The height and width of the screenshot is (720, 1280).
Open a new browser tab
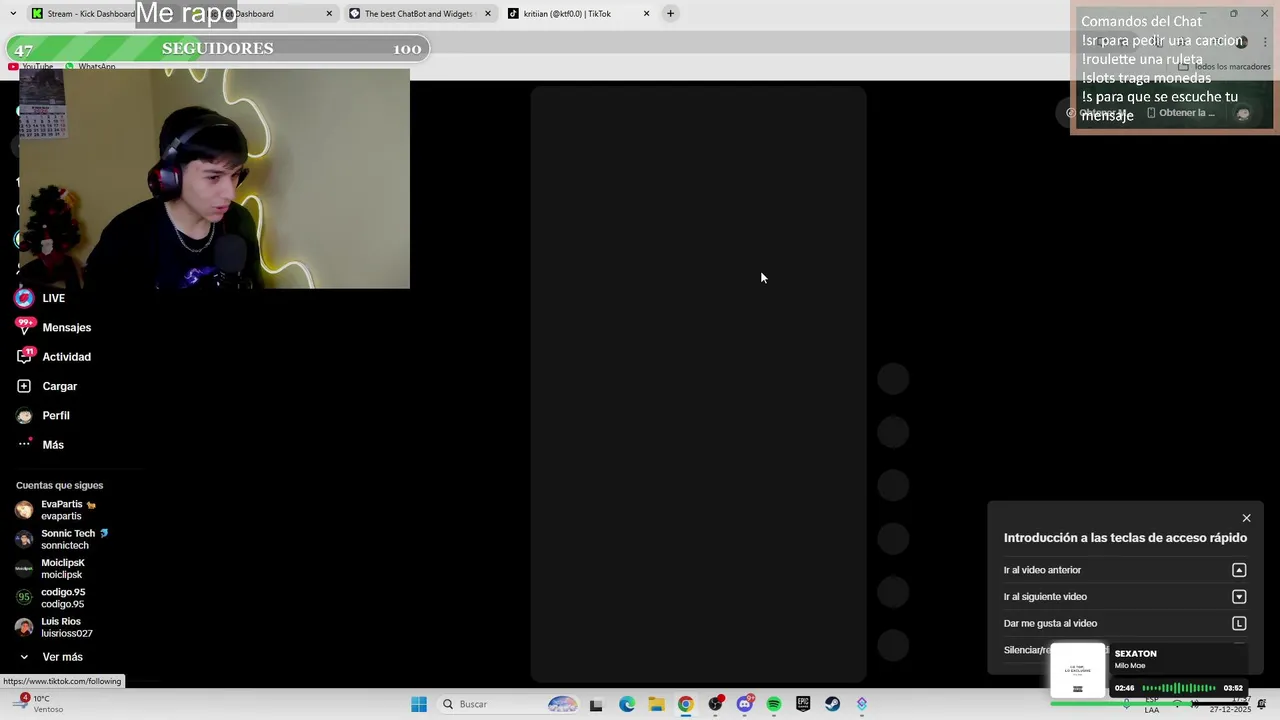point(670,14)
